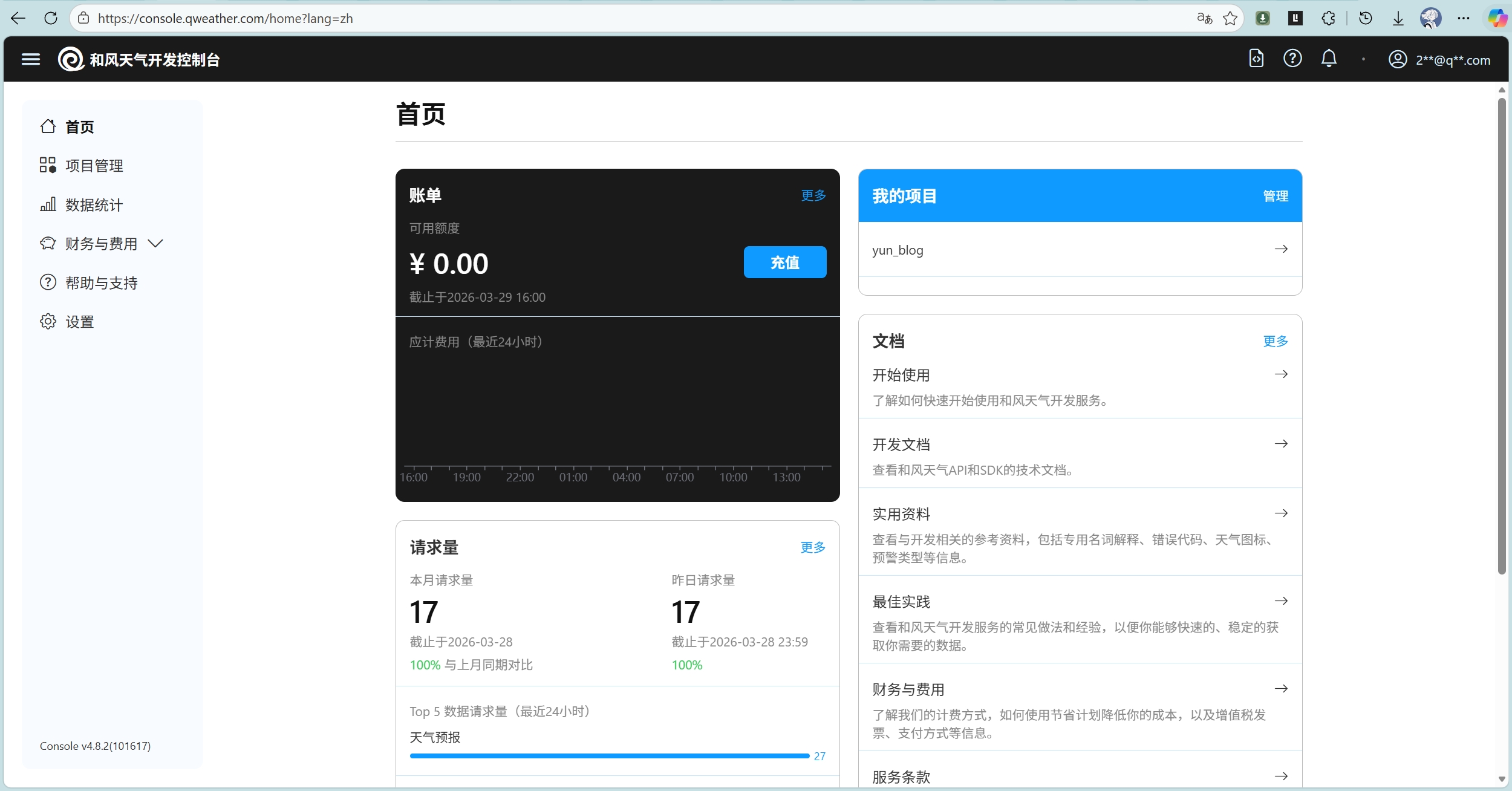This screenshot has width=1512, height=791.
Task: Click the help question mark icon in header
Action: click(1292, 59)
